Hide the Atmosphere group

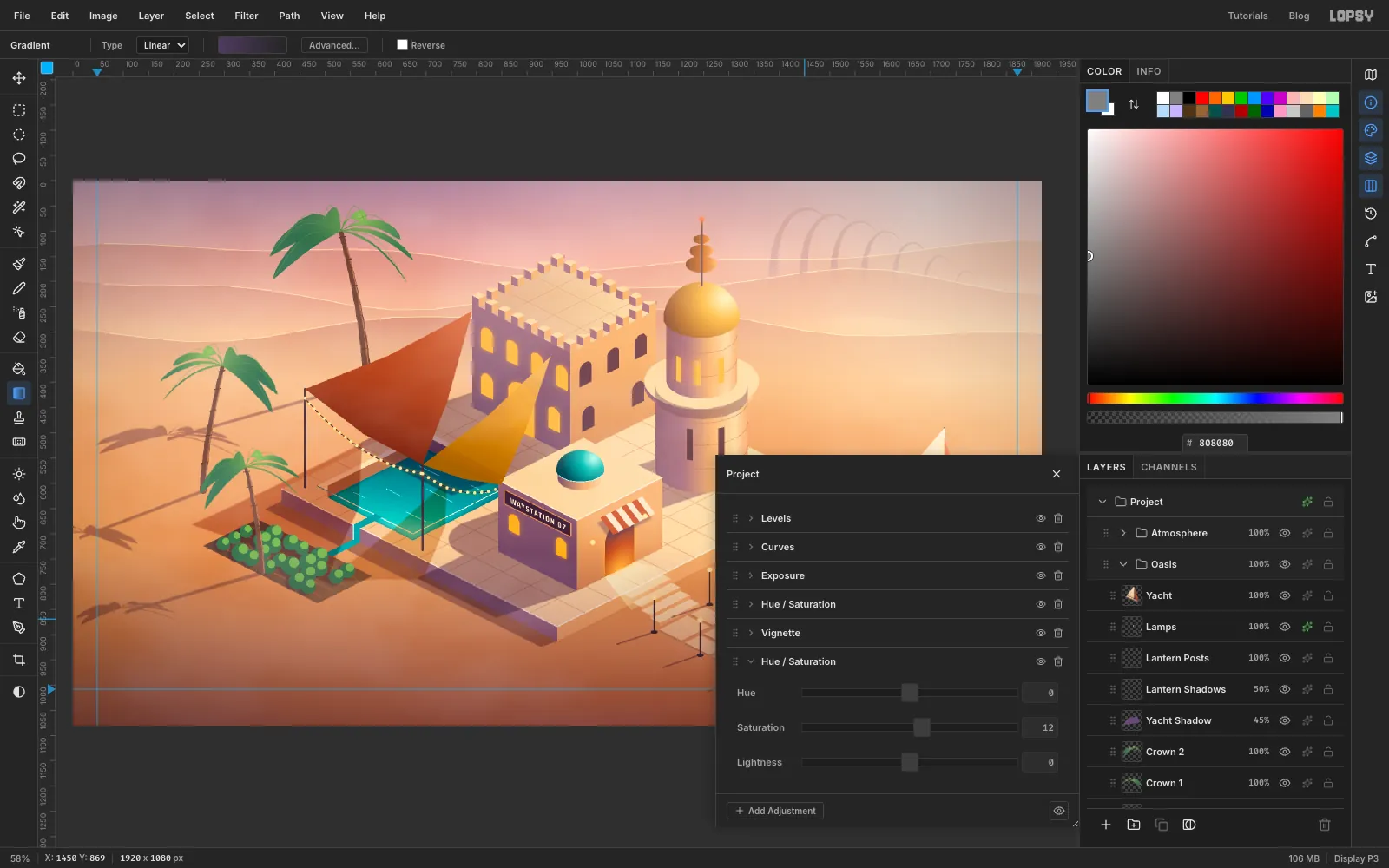pyautogui.click(x=1285, y=533)
